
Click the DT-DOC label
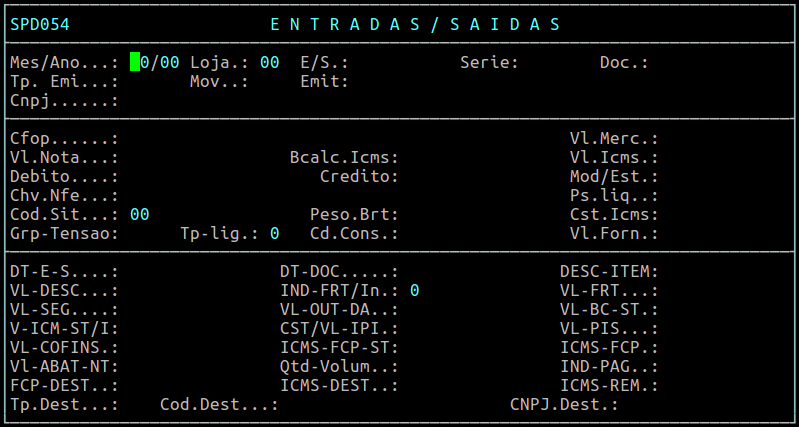click(339, 271)
